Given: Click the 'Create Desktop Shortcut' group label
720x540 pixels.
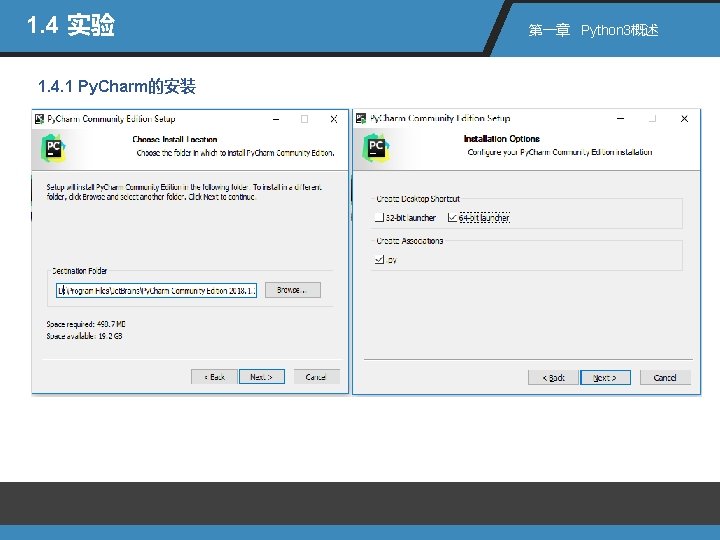Looking at the screenshot, I should [418, 199].
